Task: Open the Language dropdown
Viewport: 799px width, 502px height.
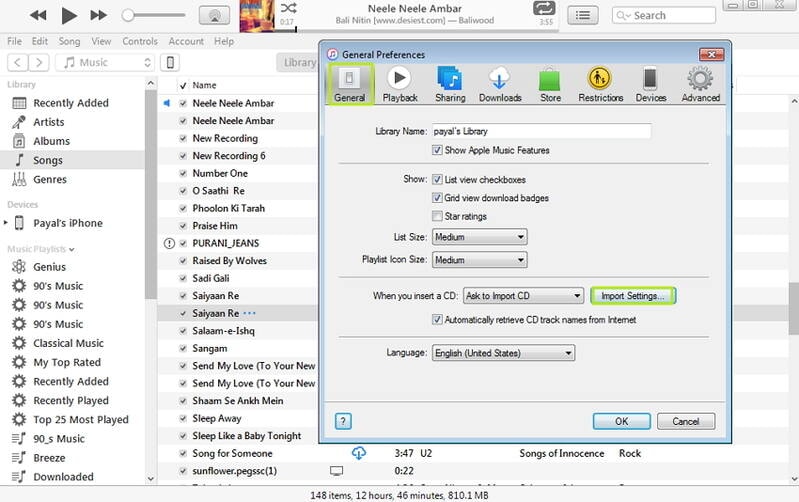Action: coord(503,353)
